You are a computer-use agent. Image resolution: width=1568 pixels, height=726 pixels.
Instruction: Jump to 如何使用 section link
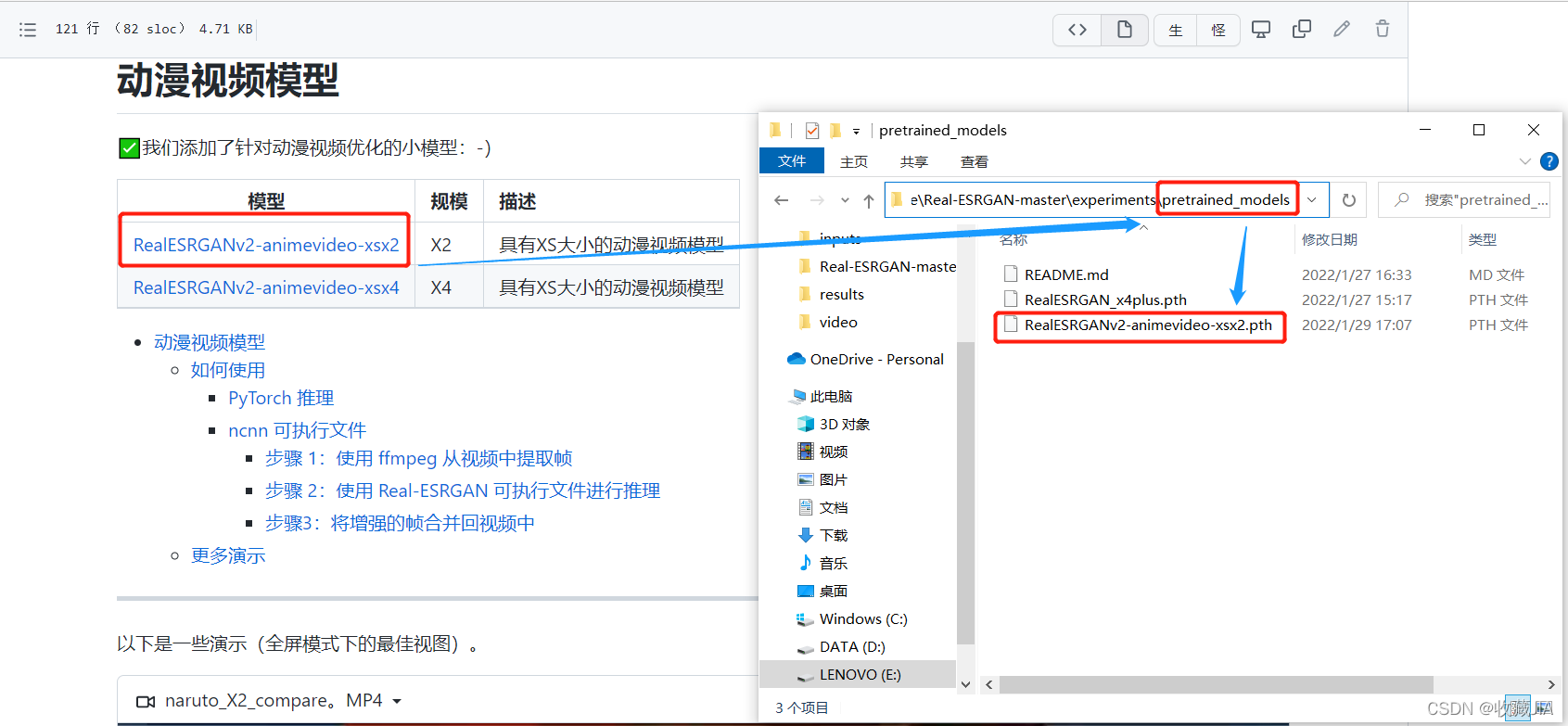click(x=228, y=370)
